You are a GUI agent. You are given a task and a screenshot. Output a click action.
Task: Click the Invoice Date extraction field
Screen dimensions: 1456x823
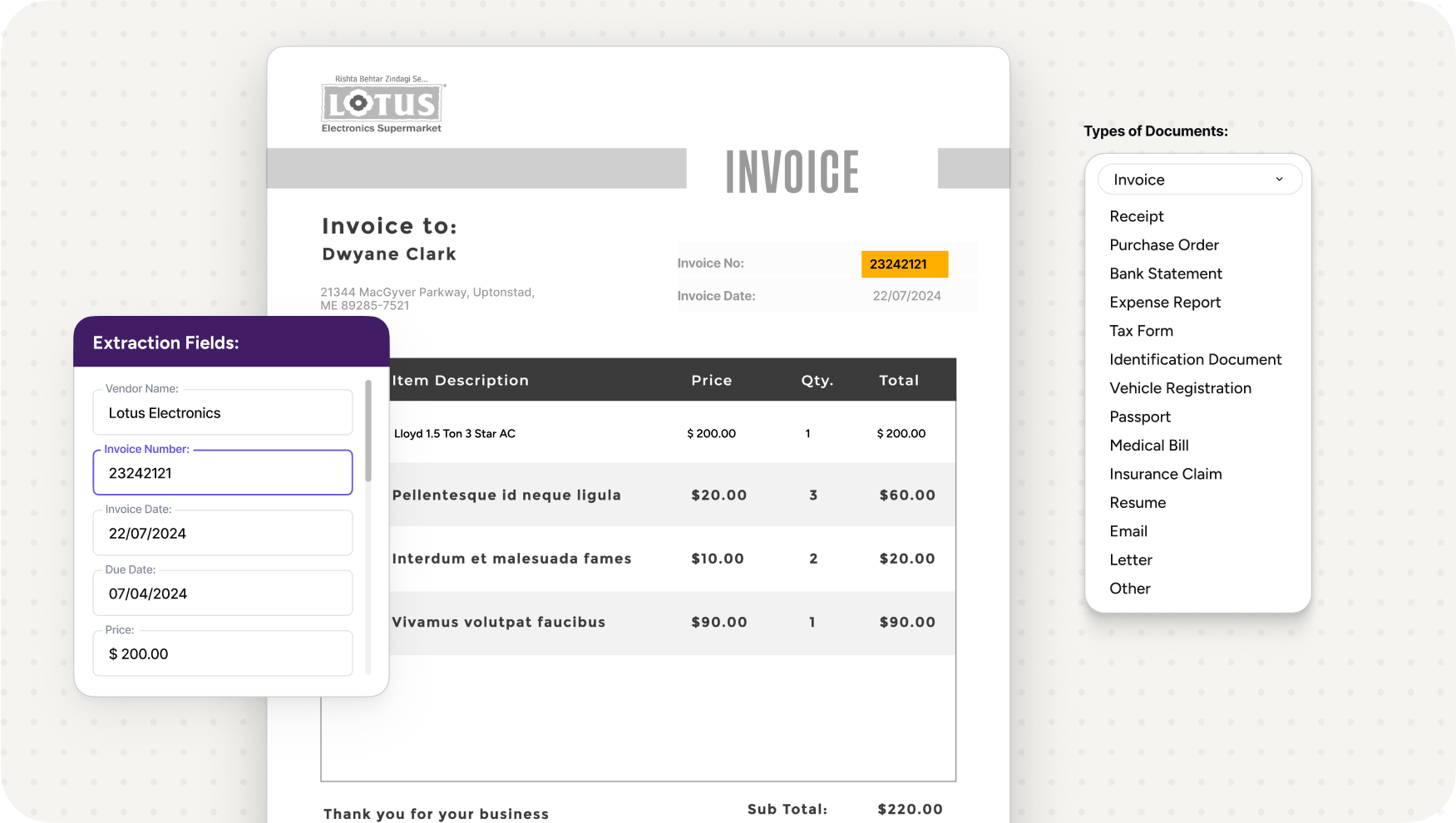point(223,533)
